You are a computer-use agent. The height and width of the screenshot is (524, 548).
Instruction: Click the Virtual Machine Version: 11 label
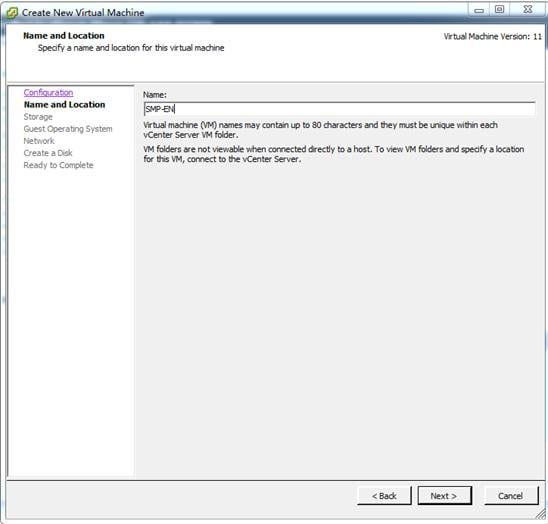[492, 36]
